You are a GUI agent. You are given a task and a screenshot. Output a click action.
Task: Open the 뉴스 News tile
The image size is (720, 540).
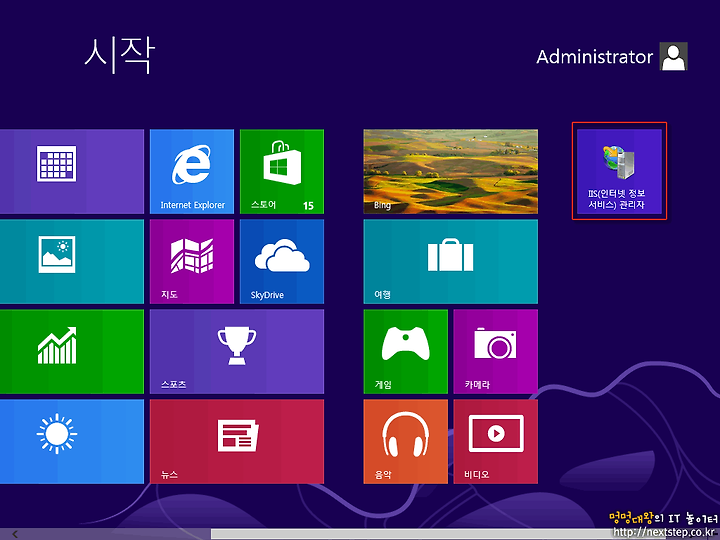point(237,441)
